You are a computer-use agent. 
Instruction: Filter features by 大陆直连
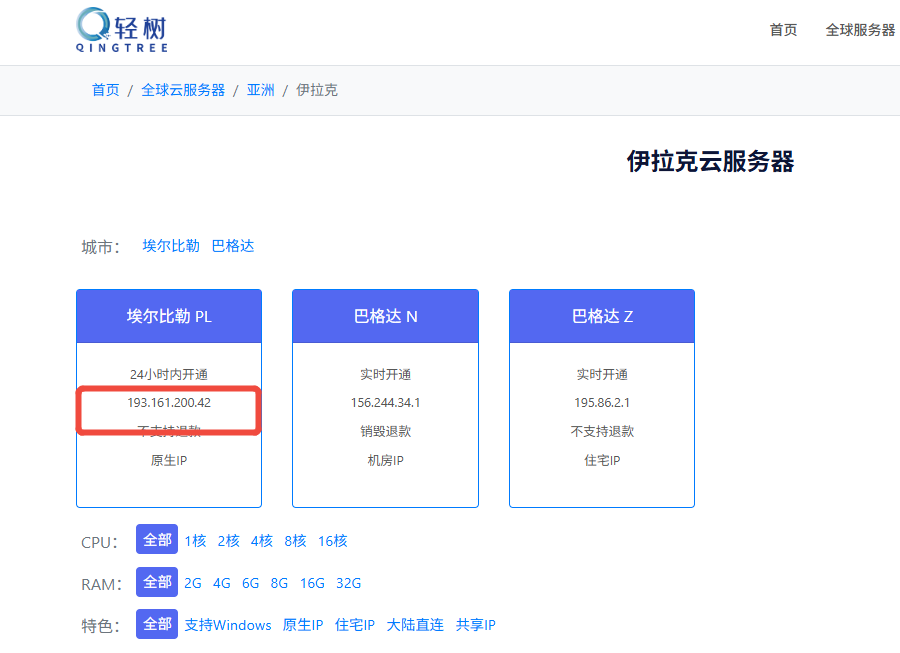pyautogui.click(x=415, y=625)
